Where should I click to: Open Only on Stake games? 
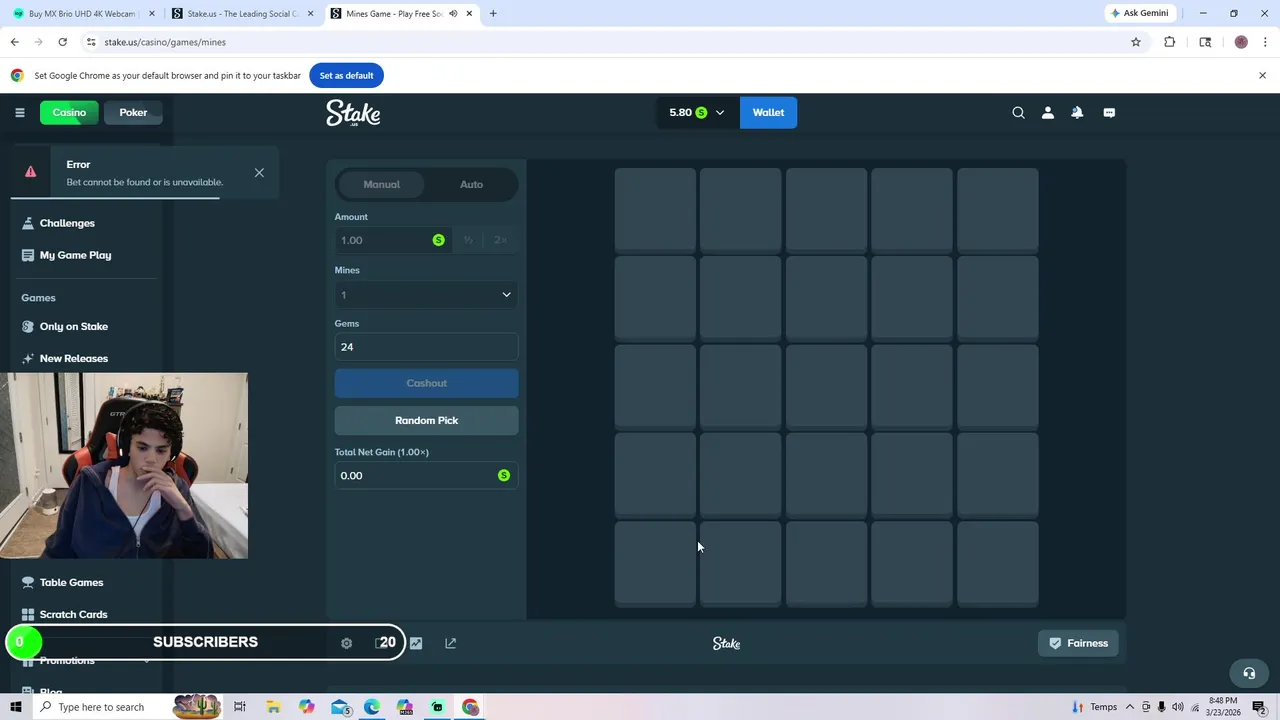74,326
